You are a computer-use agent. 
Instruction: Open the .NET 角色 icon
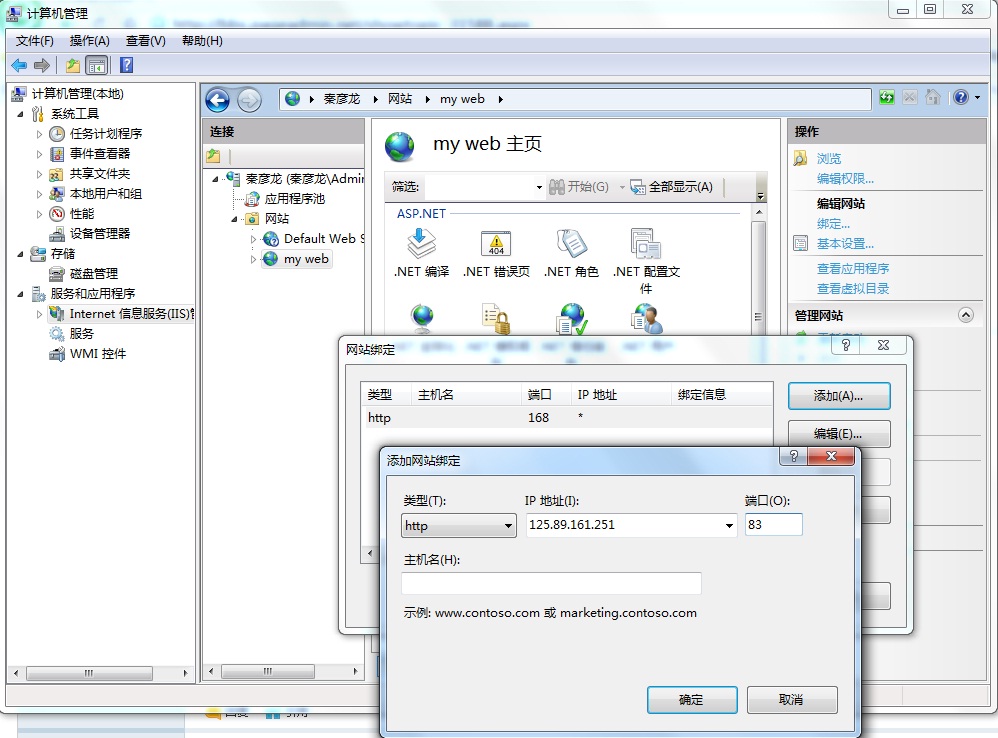pos(571,245)
